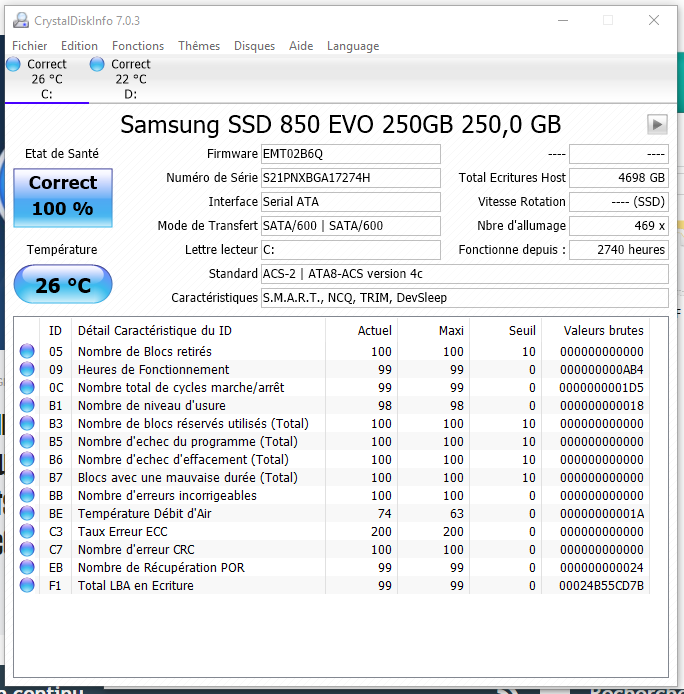Screen dimensions: 684x694
Task: Click the status orb for ID B7 row
Action: (x=27, y=477)
